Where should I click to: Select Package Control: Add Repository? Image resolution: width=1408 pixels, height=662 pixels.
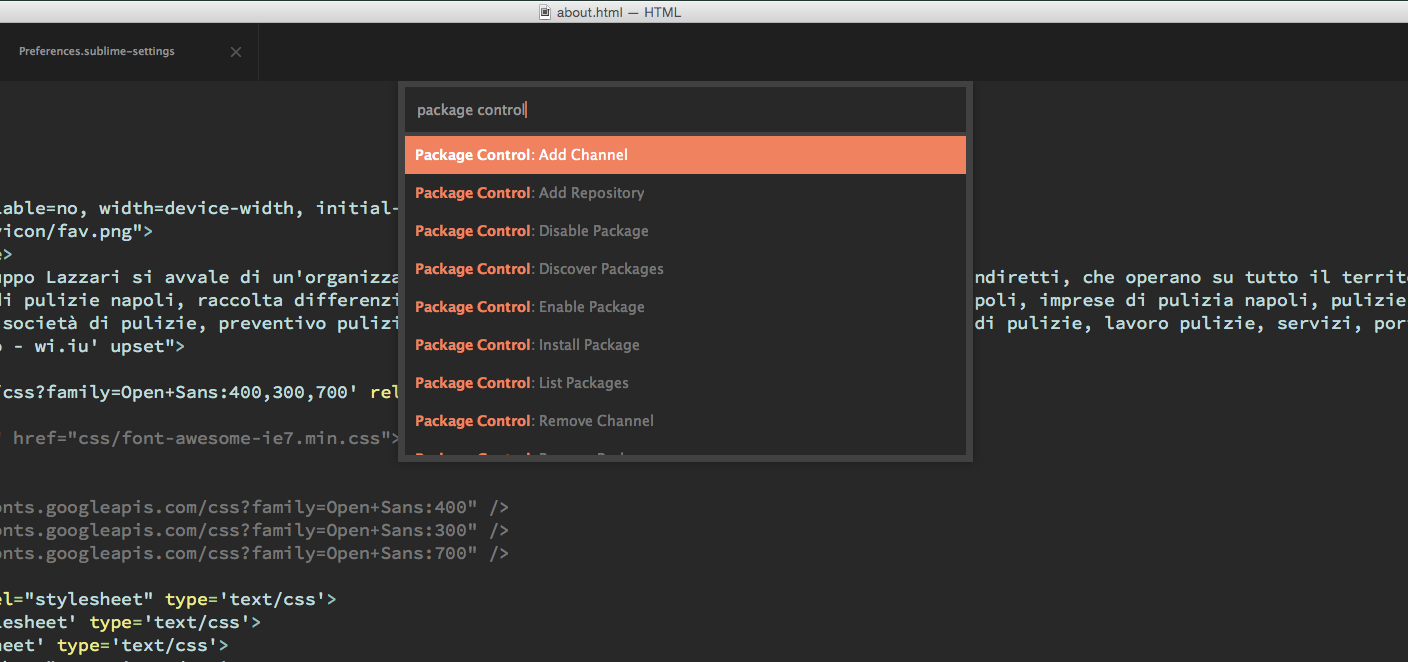click(x=685, y=193)
